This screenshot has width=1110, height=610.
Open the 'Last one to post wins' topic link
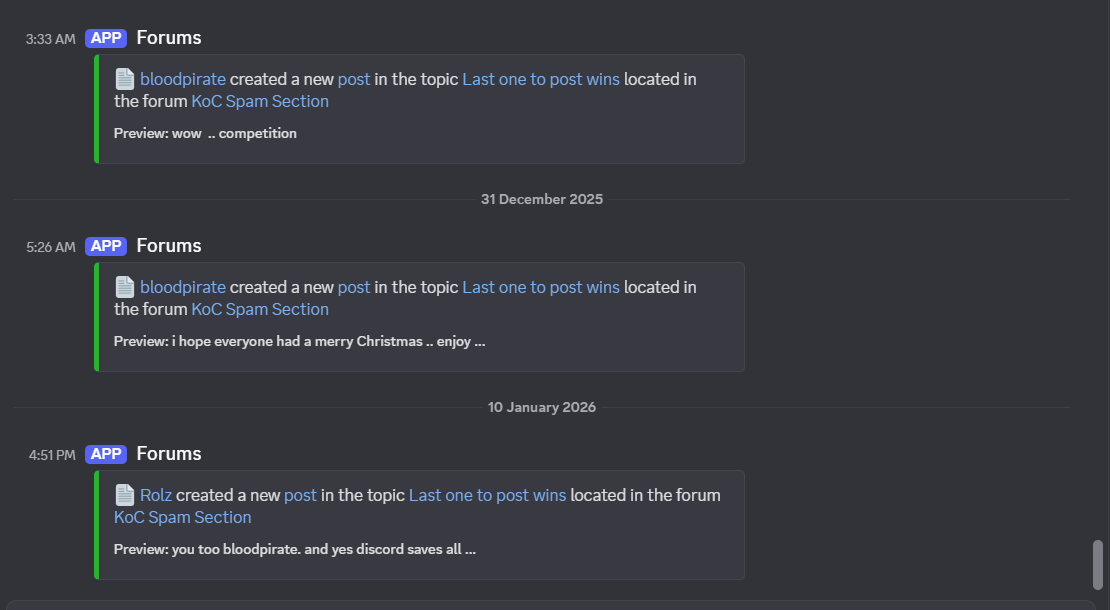click(x=540, y=79)
